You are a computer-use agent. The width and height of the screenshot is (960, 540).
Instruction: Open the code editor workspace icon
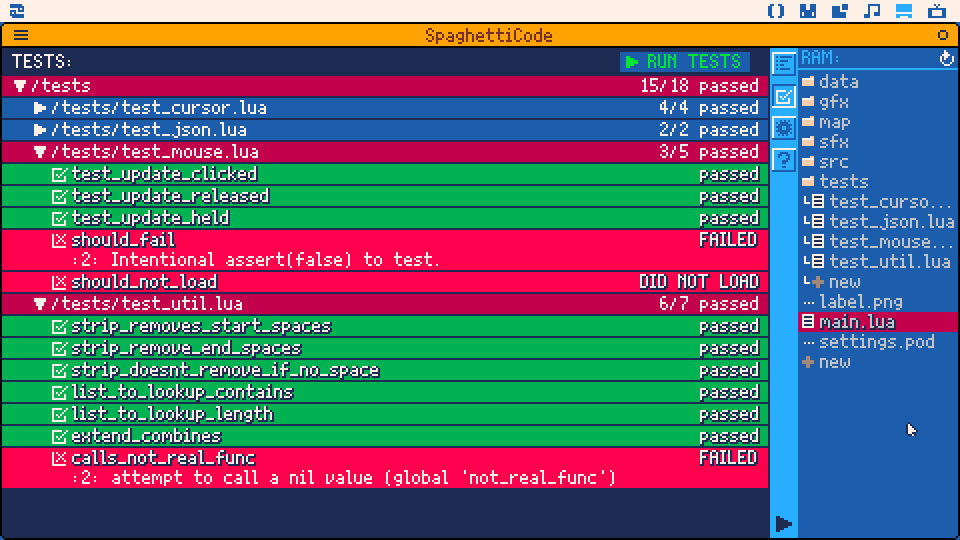point(776,11)
